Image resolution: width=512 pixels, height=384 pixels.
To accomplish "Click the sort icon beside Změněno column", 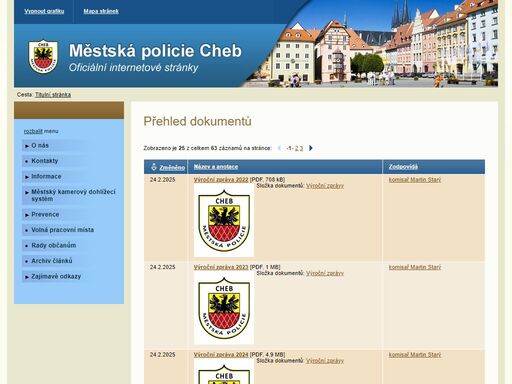I will (154, 167).
